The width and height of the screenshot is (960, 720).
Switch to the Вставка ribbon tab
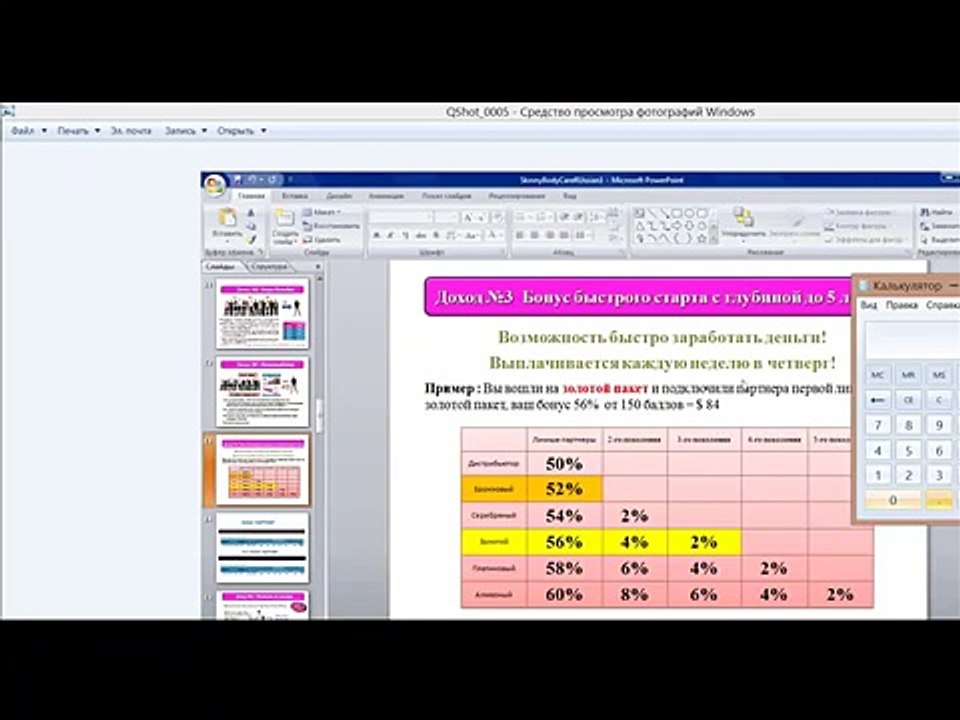(295, 196)
